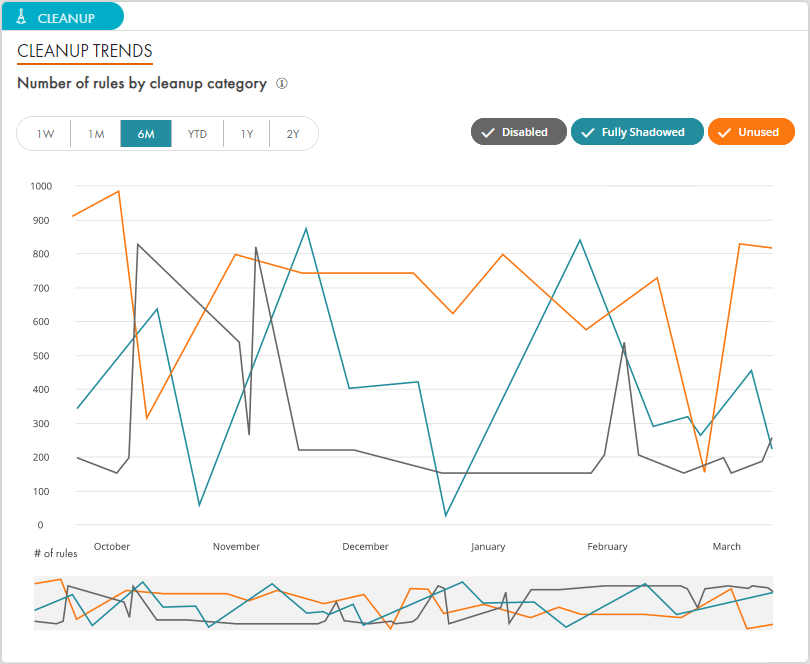Hide the Fully Shadowed series
Screen dimensions: 810x664
(x=636, y=132)
